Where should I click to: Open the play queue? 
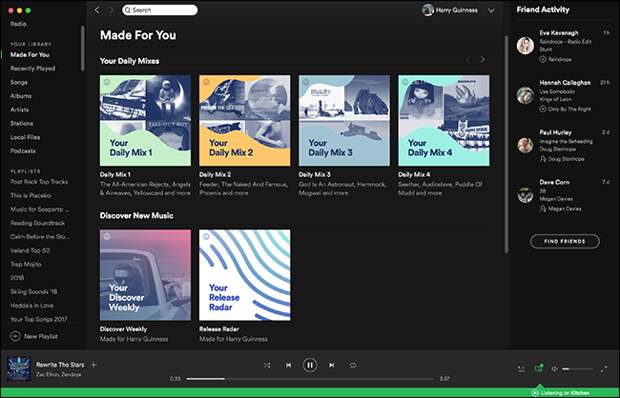pos(522,369)
